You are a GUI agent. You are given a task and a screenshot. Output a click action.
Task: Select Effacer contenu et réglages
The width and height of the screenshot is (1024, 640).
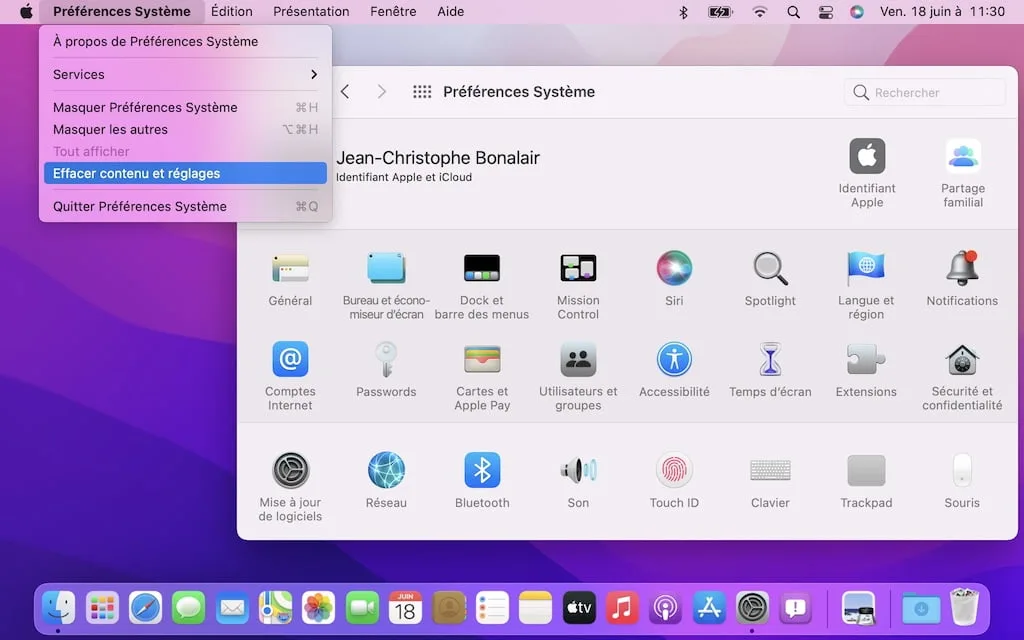coord(185,173)
